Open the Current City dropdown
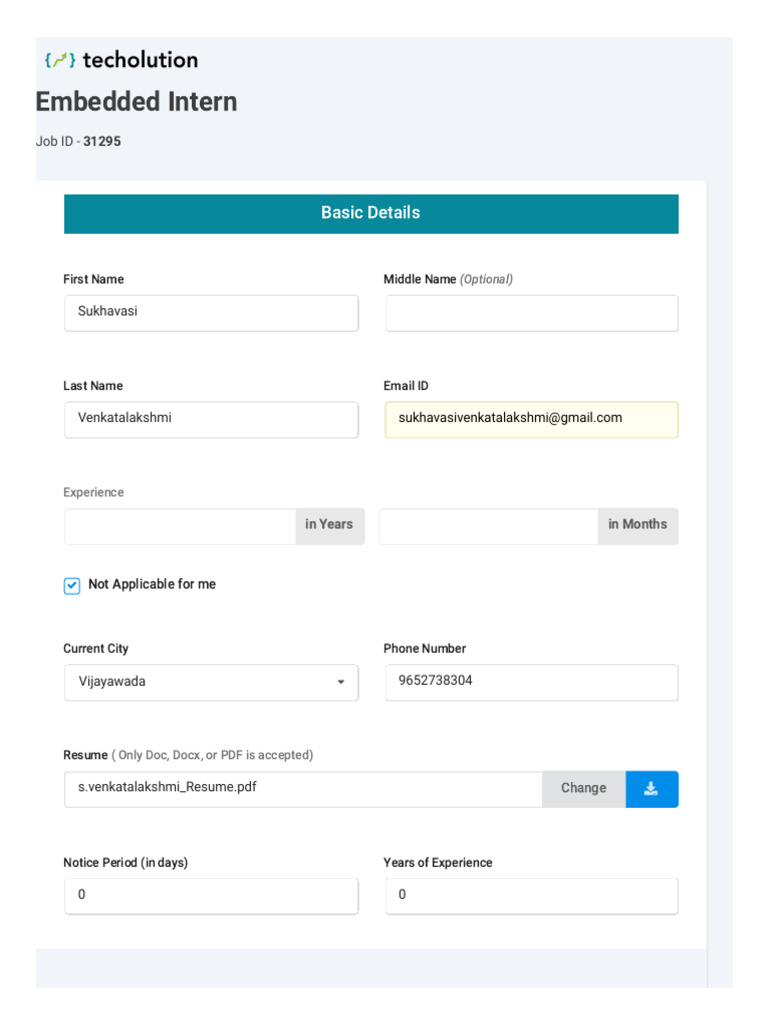The image size is (768, 1024). click(211, 683)
